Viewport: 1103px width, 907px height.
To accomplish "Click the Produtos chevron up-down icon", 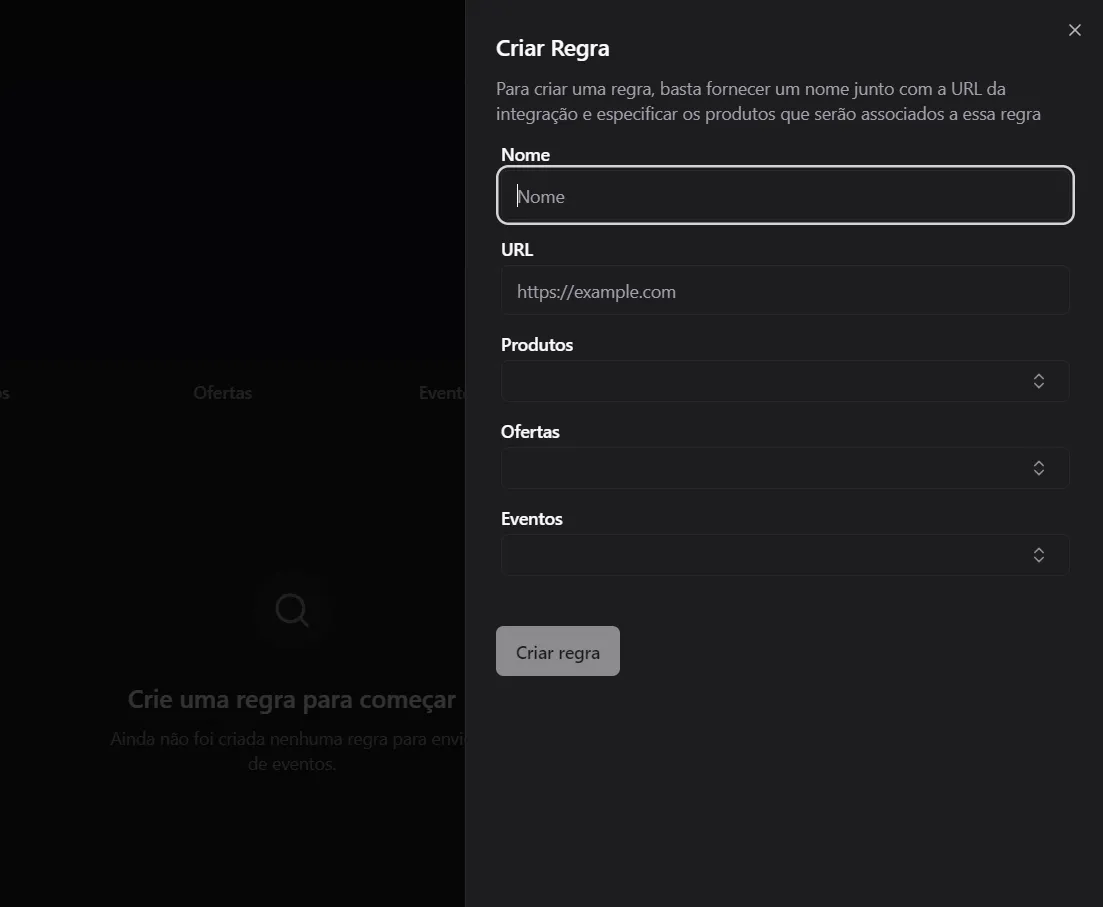I will tap(1038, 381).
